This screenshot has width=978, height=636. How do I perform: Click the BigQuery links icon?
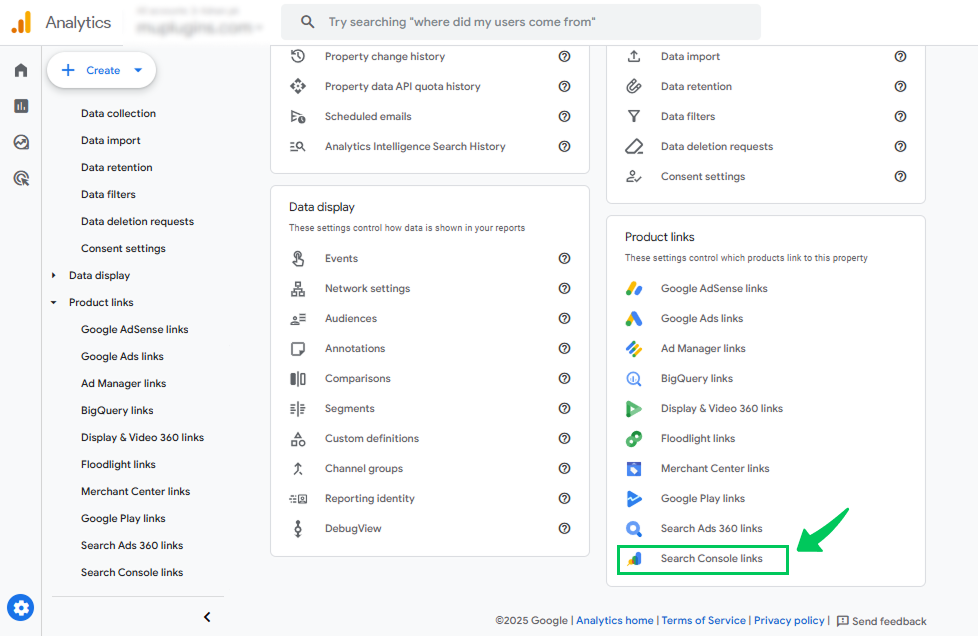click(634, 378)
